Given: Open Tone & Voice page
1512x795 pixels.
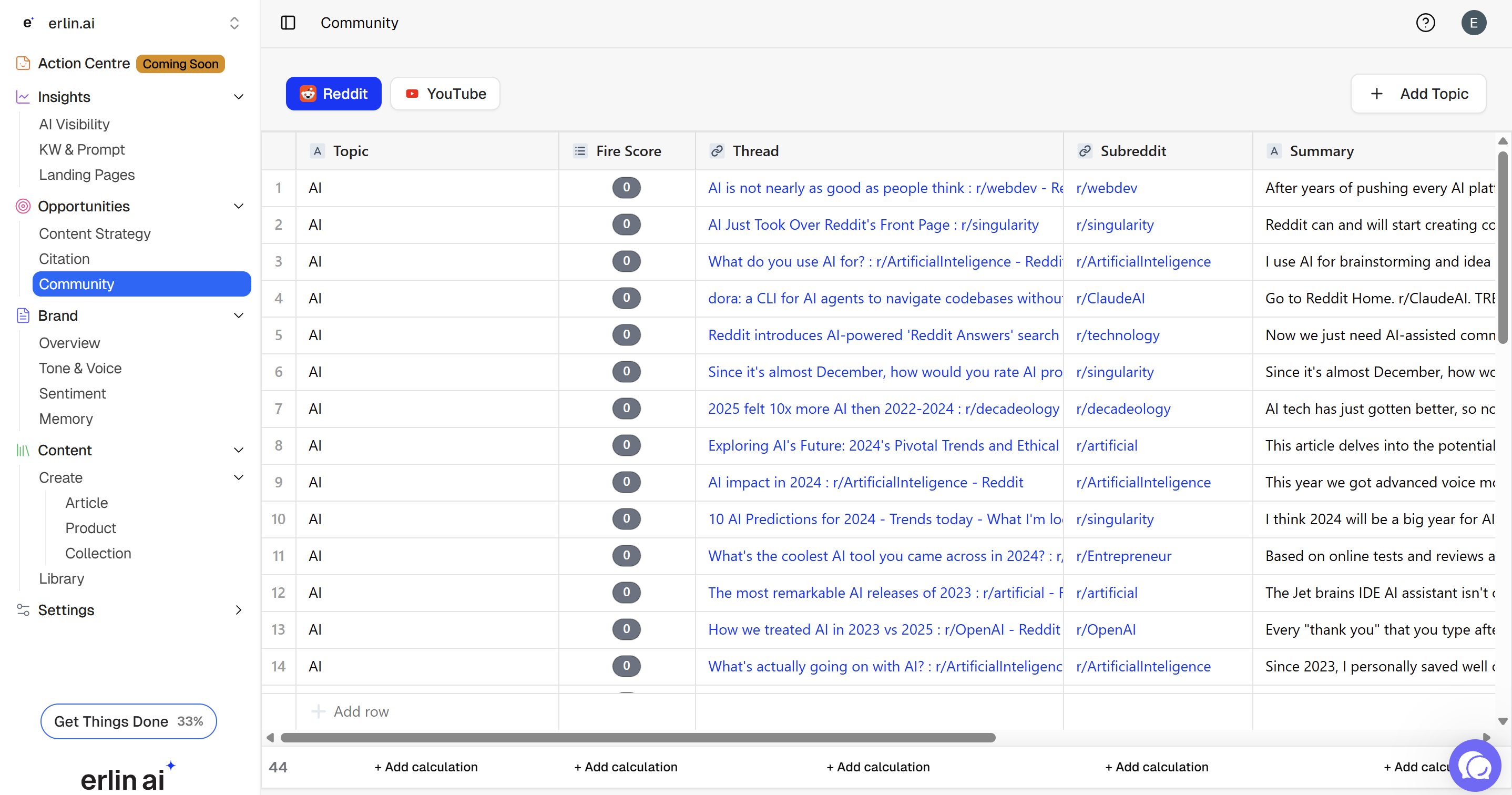Looking at the screenshot, I should click(80, 368).
